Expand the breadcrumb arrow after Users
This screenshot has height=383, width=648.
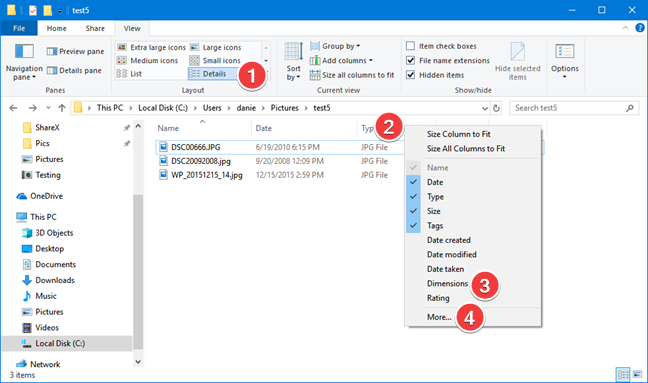pyautogui.click(x=229, y=108)
